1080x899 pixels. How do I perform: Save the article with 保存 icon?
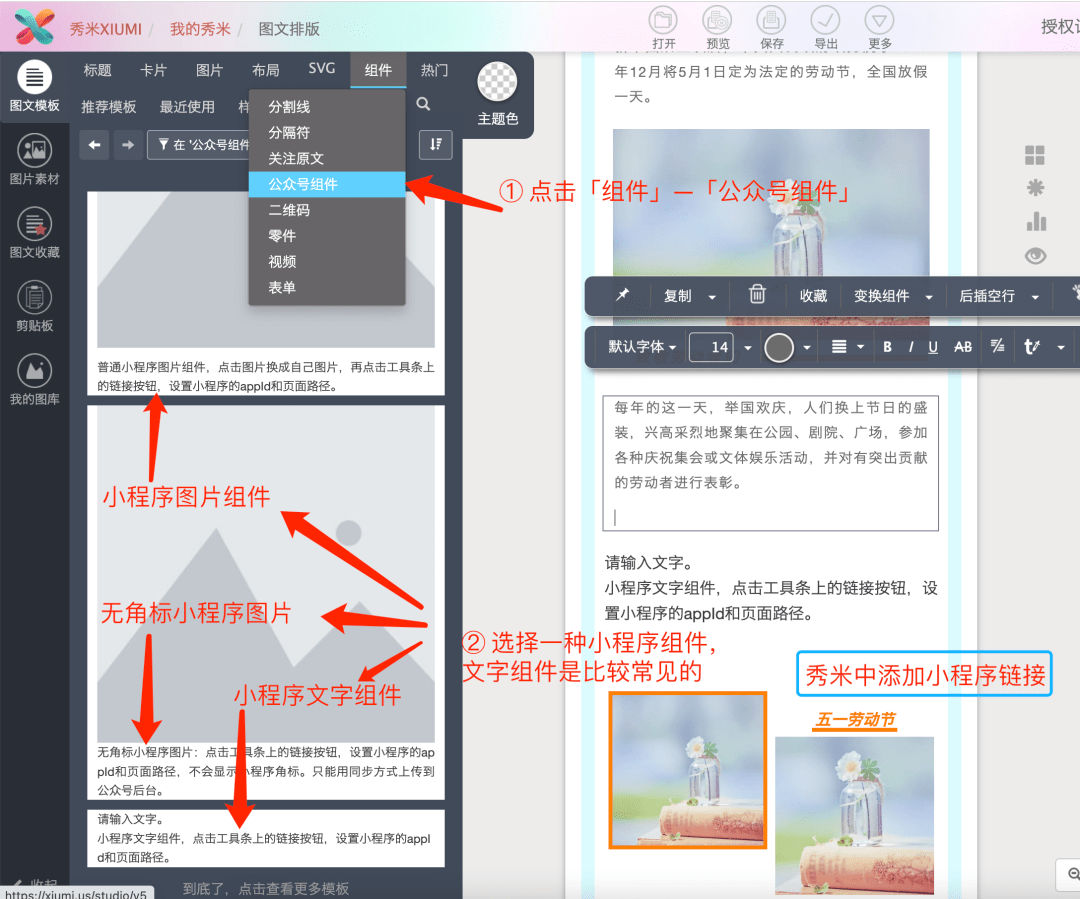tap(771, 20)
